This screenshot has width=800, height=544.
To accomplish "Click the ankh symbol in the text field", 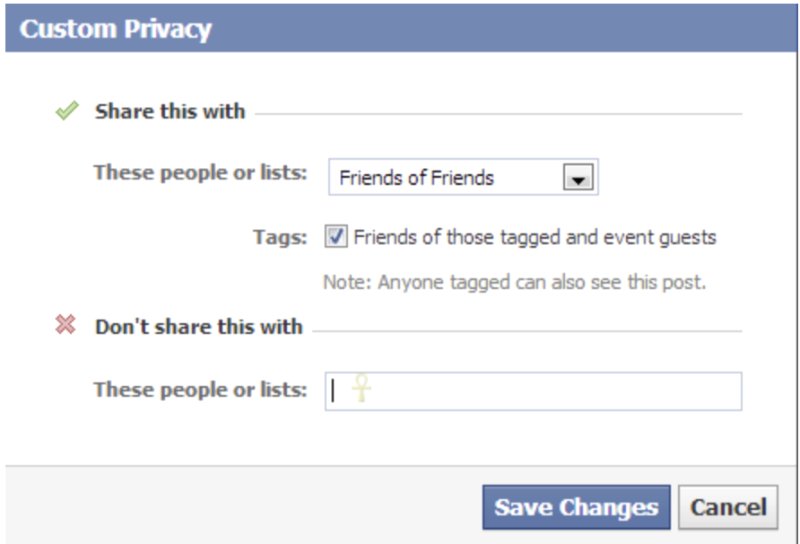I will click(362, 388).
